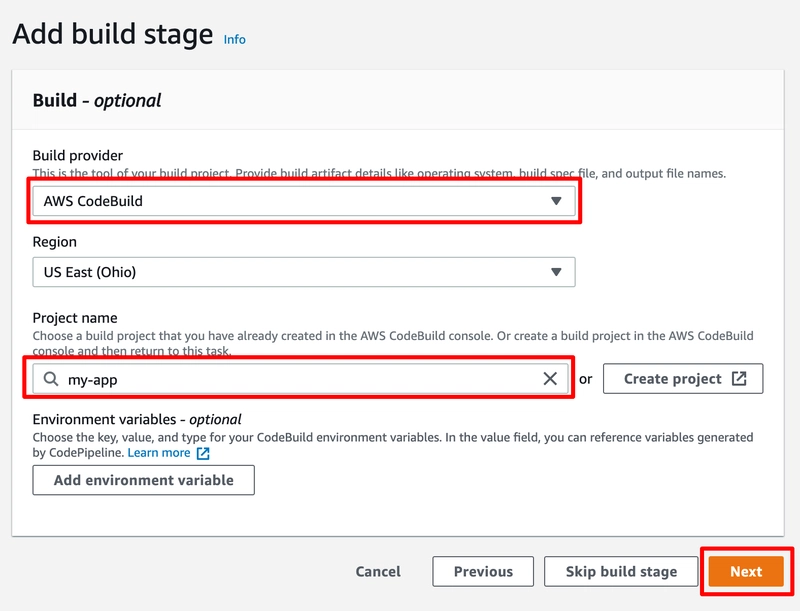
Task: Click the Region dropdown arrow
Action: pos(557,272)
